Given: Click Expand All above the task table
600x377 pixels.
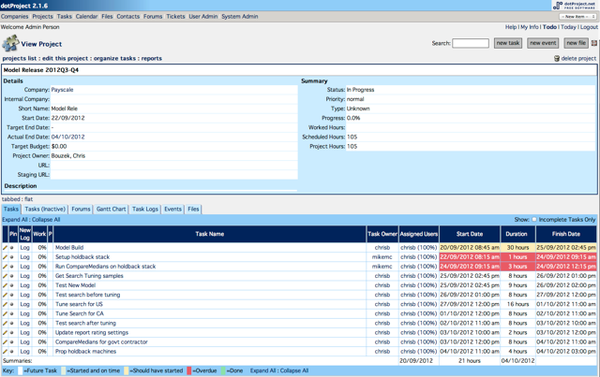Looking at the screenshot, I should pos(15,220).
